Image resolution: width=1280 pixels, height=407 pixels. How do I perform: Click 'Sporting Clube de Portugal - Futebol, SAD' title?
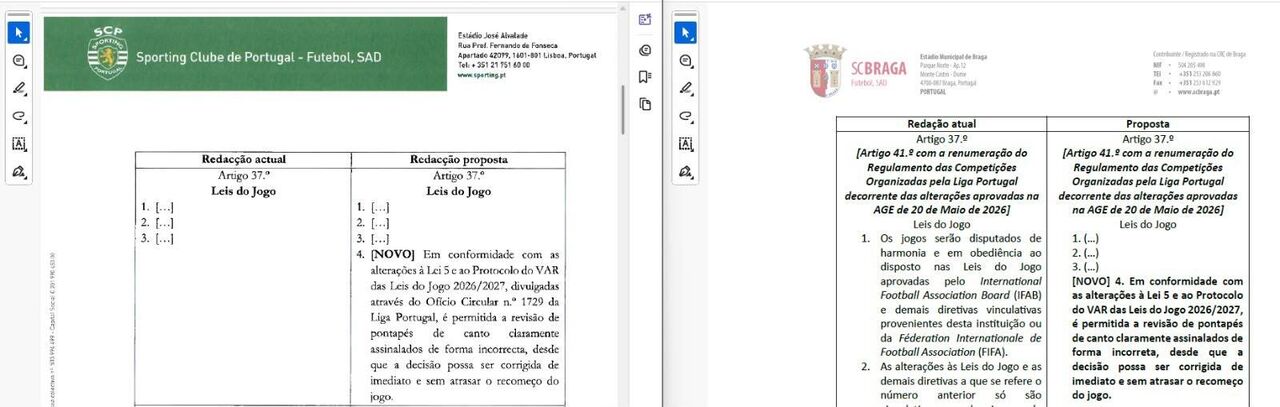(258, 58)
